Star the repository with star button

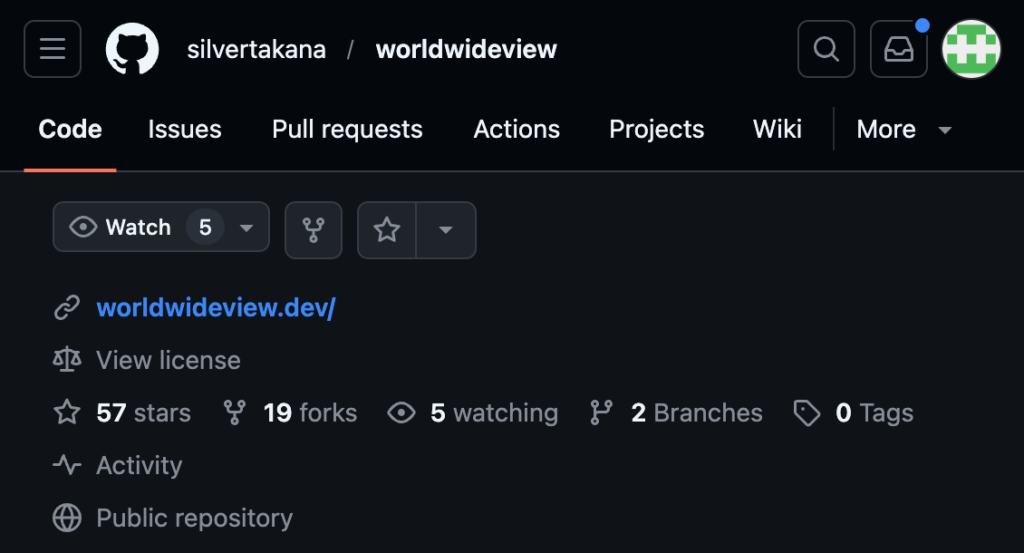387,230
